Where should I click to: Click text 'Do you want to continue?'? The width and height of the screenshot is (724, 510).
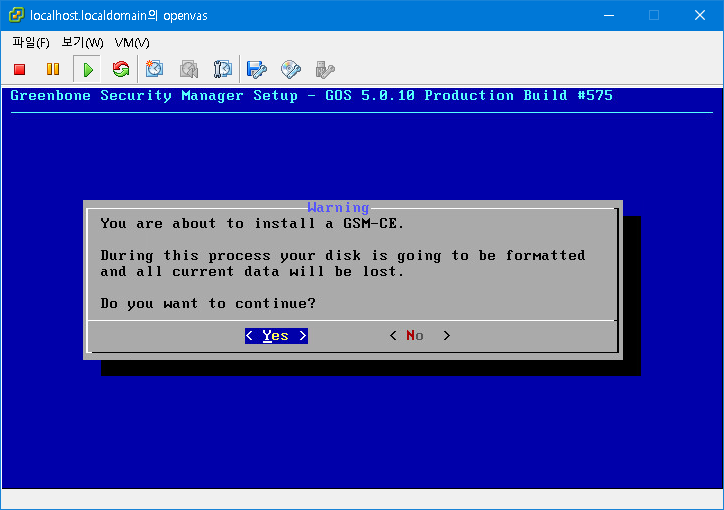208,304
